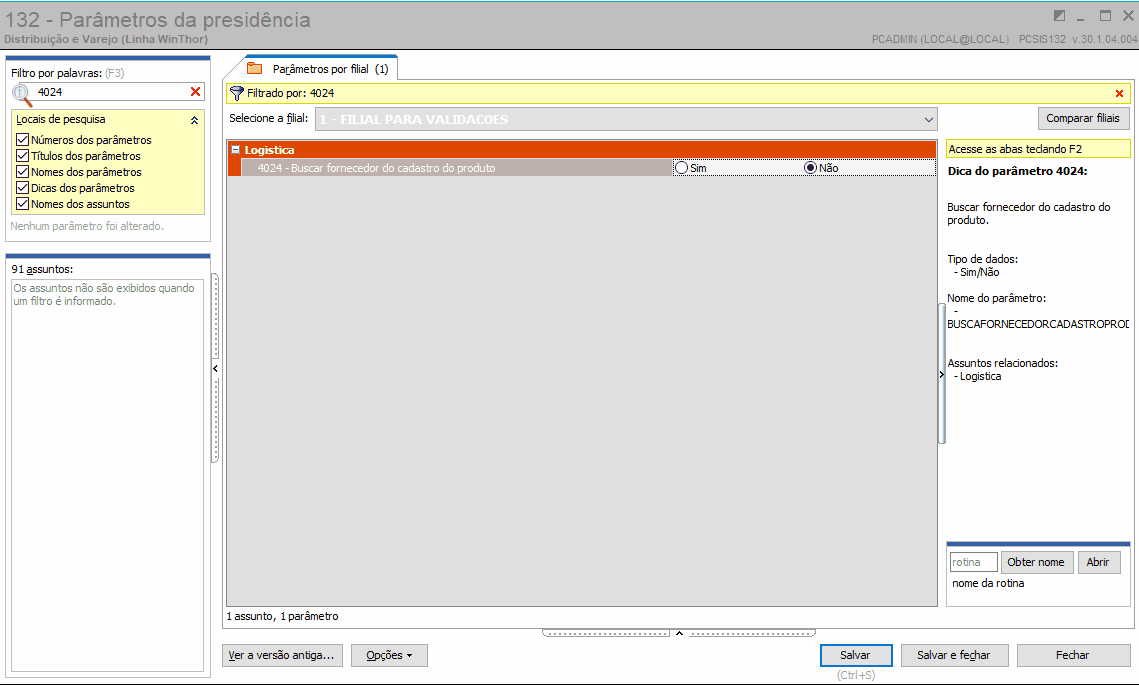Toggle Nomes dos parâmetros checkbox

tap(23, 171)
